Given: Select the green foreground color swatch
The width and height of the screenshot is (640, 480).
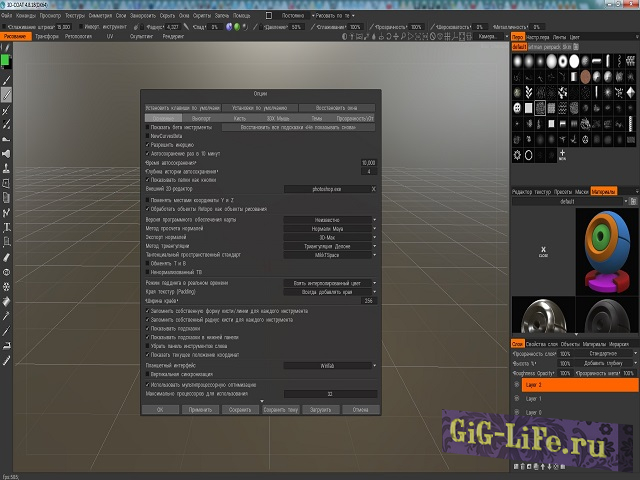Looking at the screenshot, I should pyautogui.click(x=6, y=59).
